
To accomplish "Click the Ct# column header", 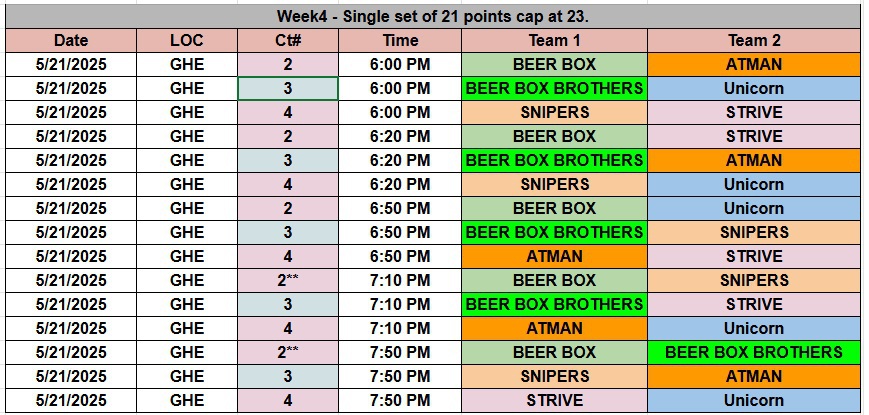I will click(x=288, y=41).
